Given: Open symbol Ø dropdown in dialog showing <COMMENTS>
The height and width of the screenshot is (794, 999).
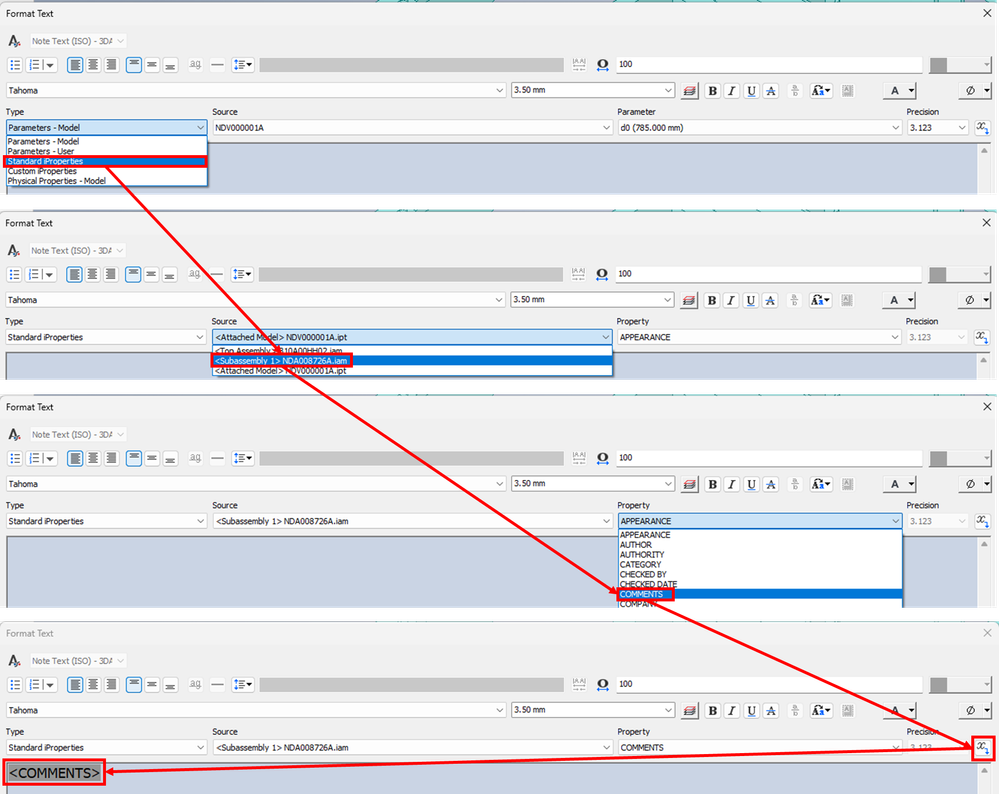Looking at the screenshot, I should click(x=975, y=711).
